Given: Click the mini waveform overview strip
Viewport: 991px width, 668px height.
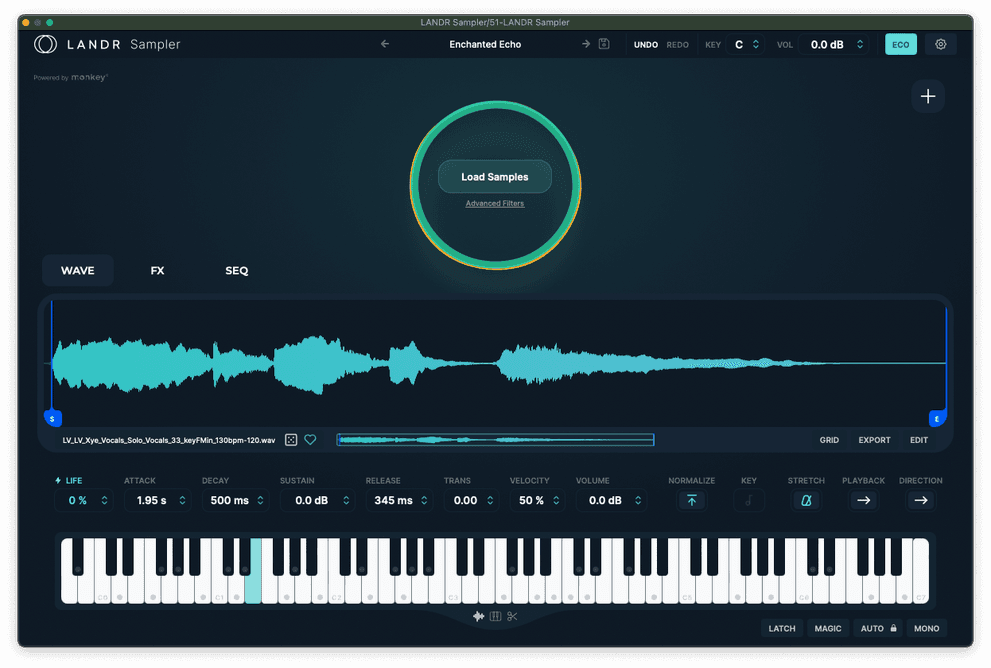Looking at the screenshot, I should (494, 439).
